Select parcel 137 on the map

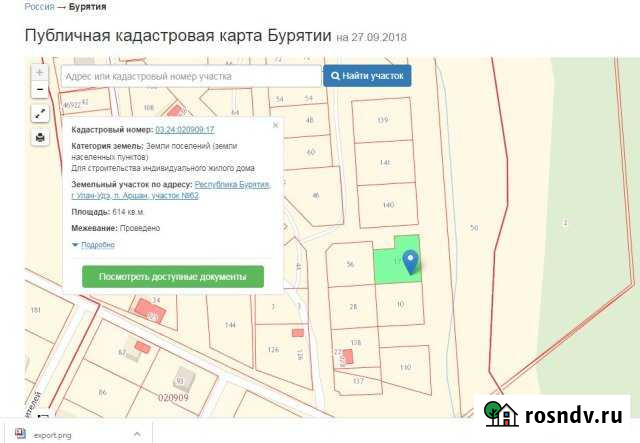[x=358, y=381]
